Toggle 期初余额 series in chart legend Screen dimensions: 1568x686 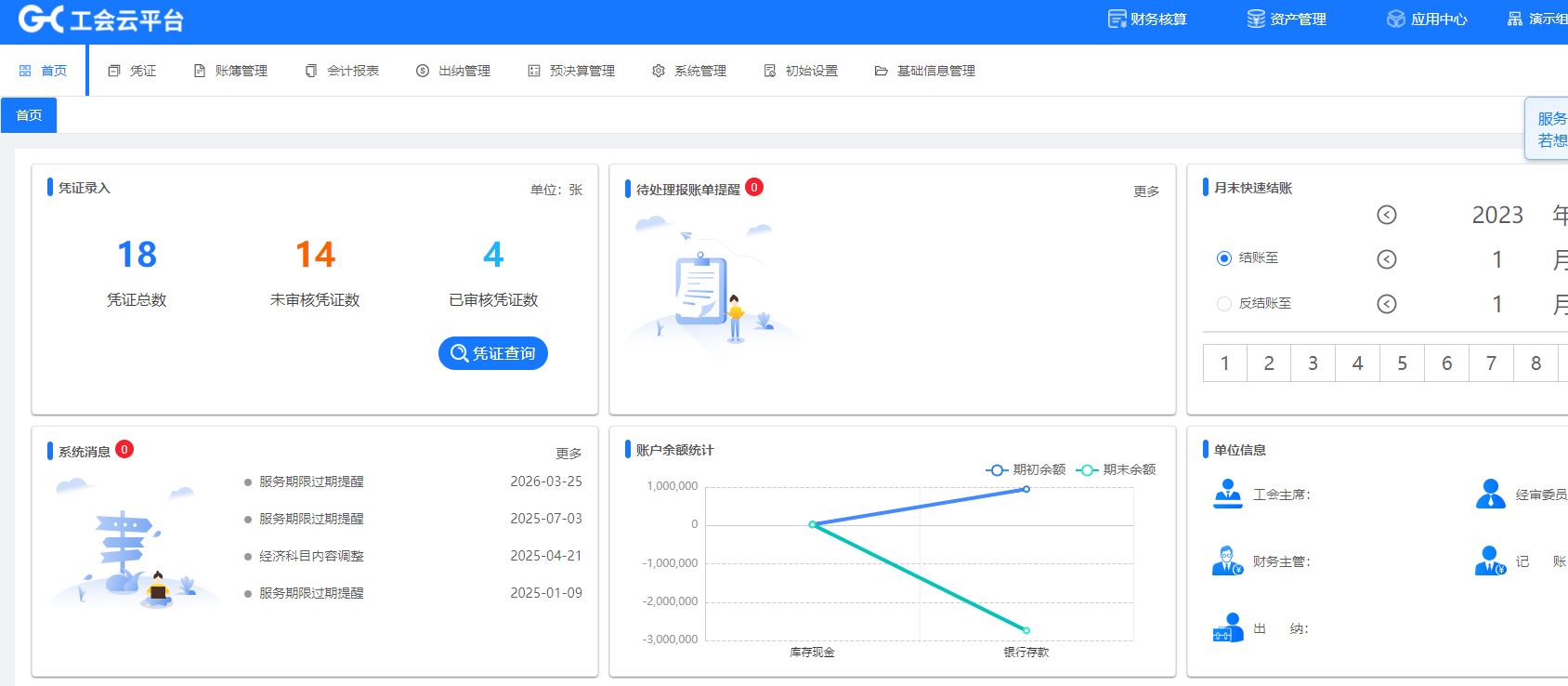click(x=1026, y=470)
